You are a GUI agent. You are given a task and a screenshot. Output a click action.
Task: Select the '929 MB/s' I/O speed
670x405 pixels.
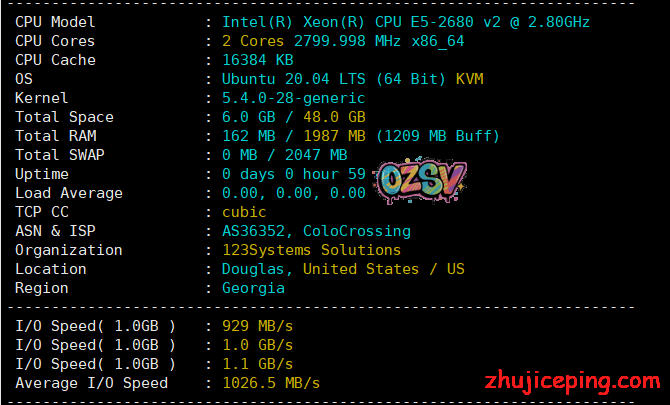[257, 326]
